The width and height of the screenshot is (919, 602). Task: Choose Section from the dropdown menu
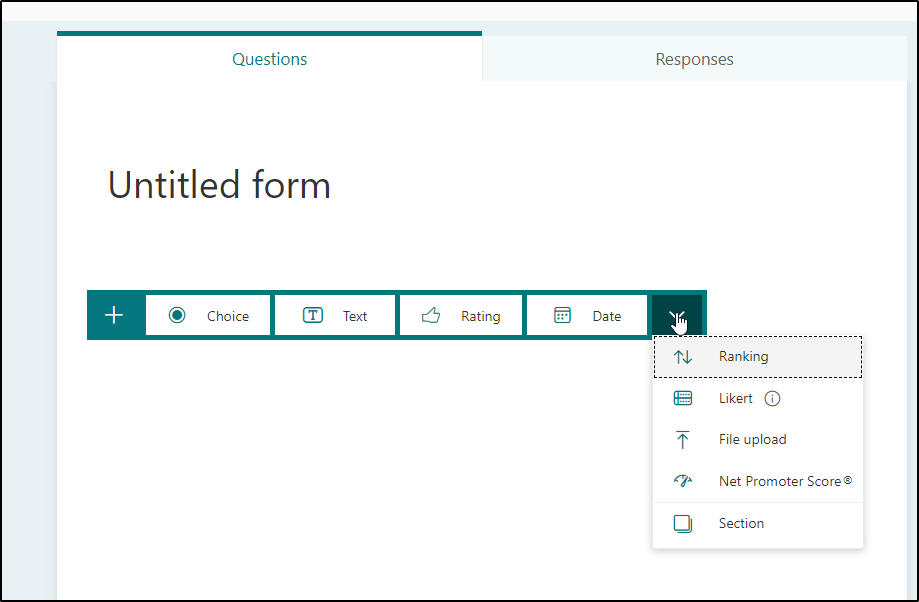click(x=741, y=523)
